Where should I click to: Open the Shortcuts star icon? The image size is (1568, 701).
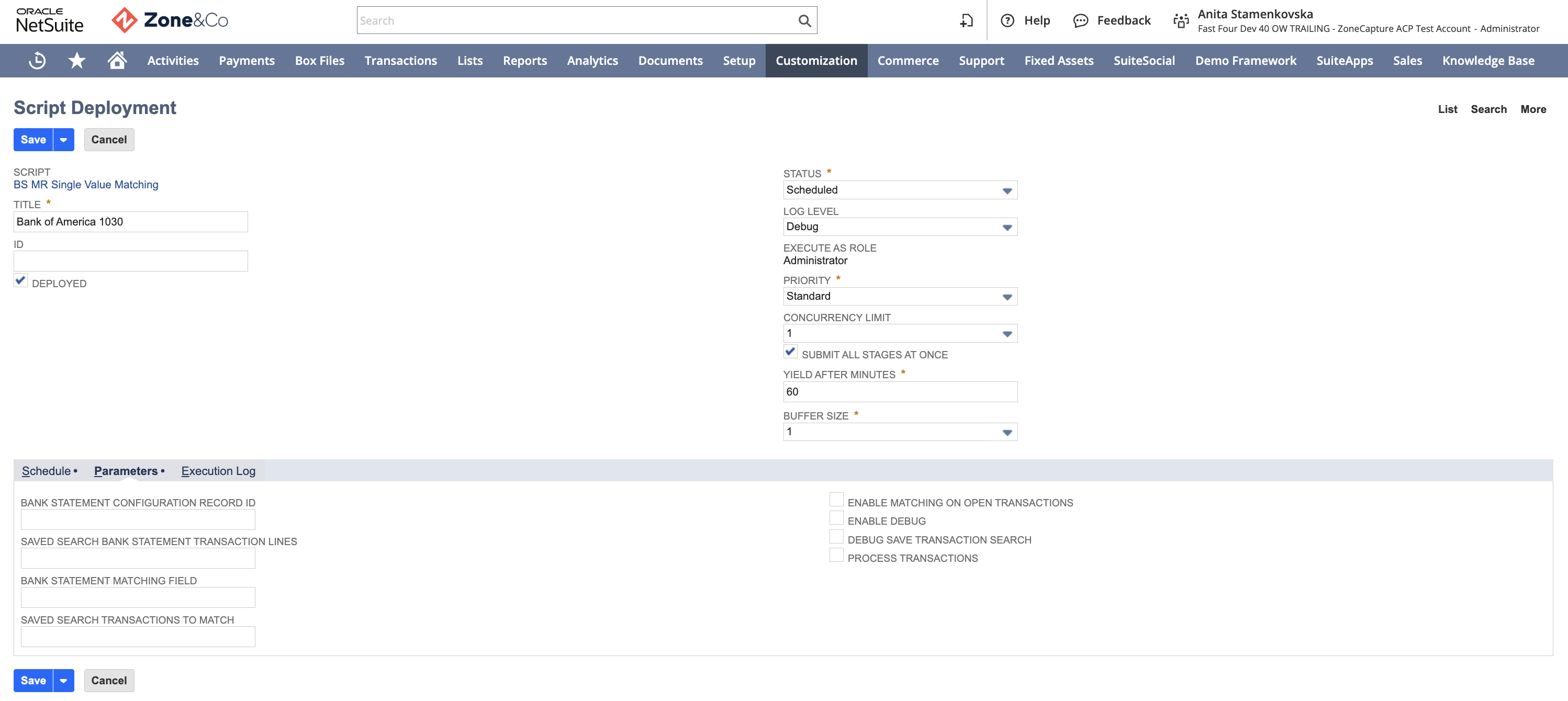coord(77,60)
